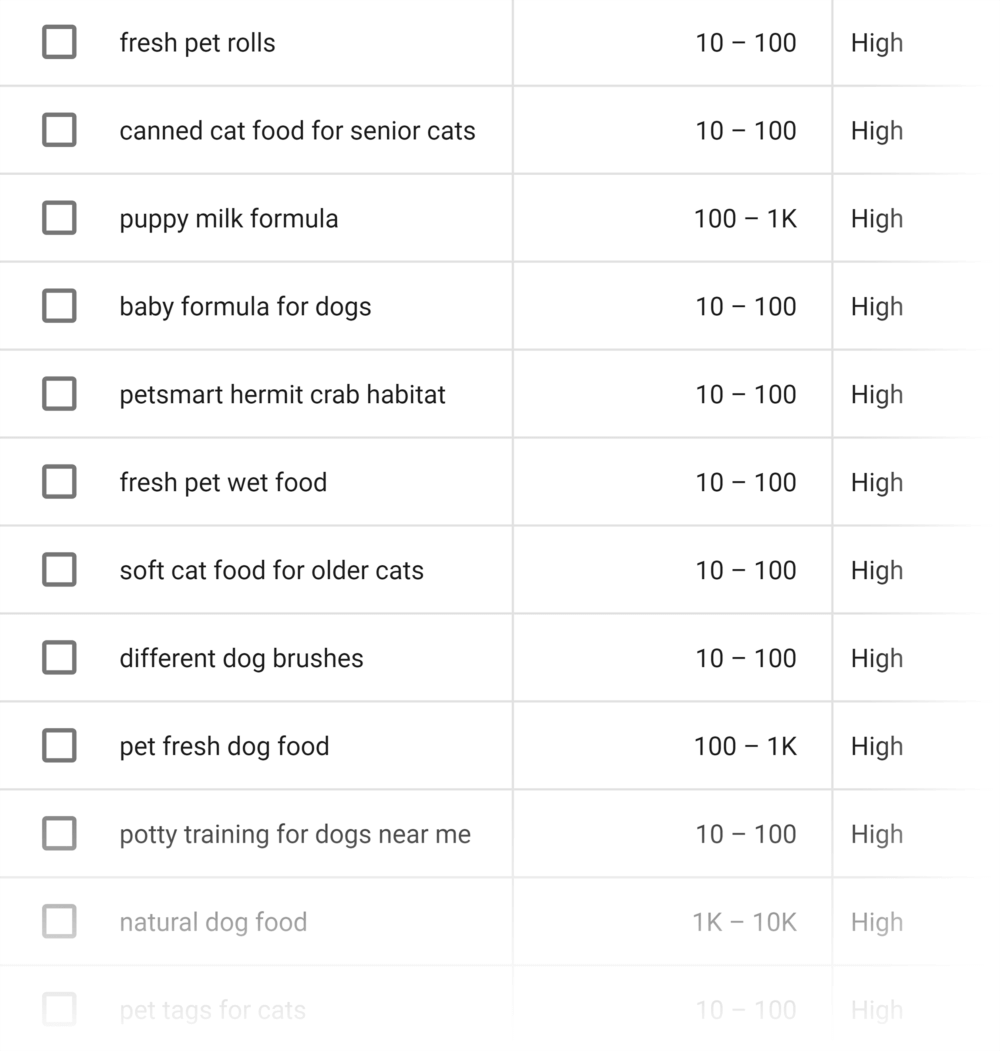Screen dimensions: 1000x1051
Task: Click the keyword text puppy milk formula
Action: tap(229, 219)
